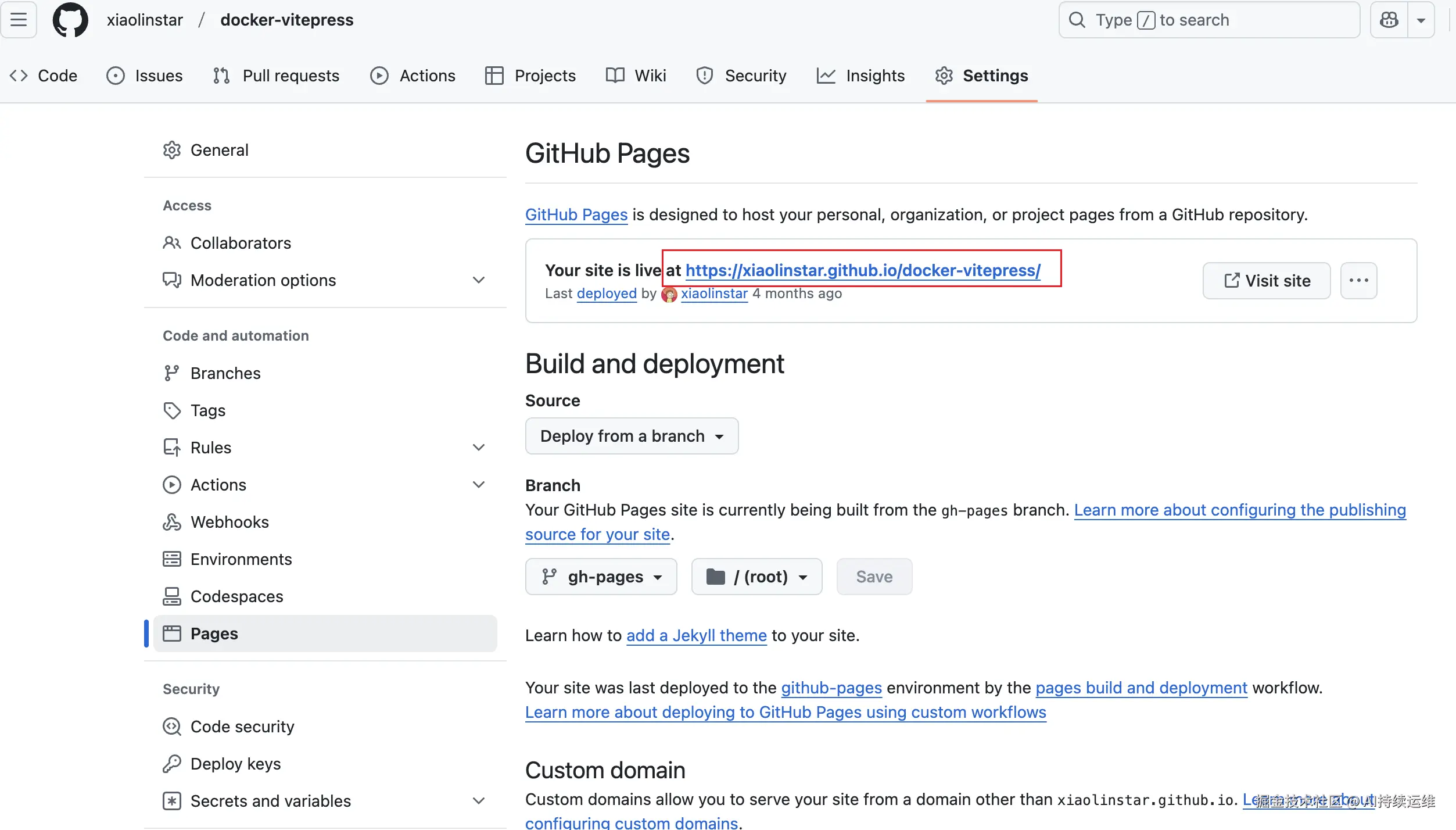Open Deploy from a branch dropdown
1456x830 pixels.
click(632, 436)
